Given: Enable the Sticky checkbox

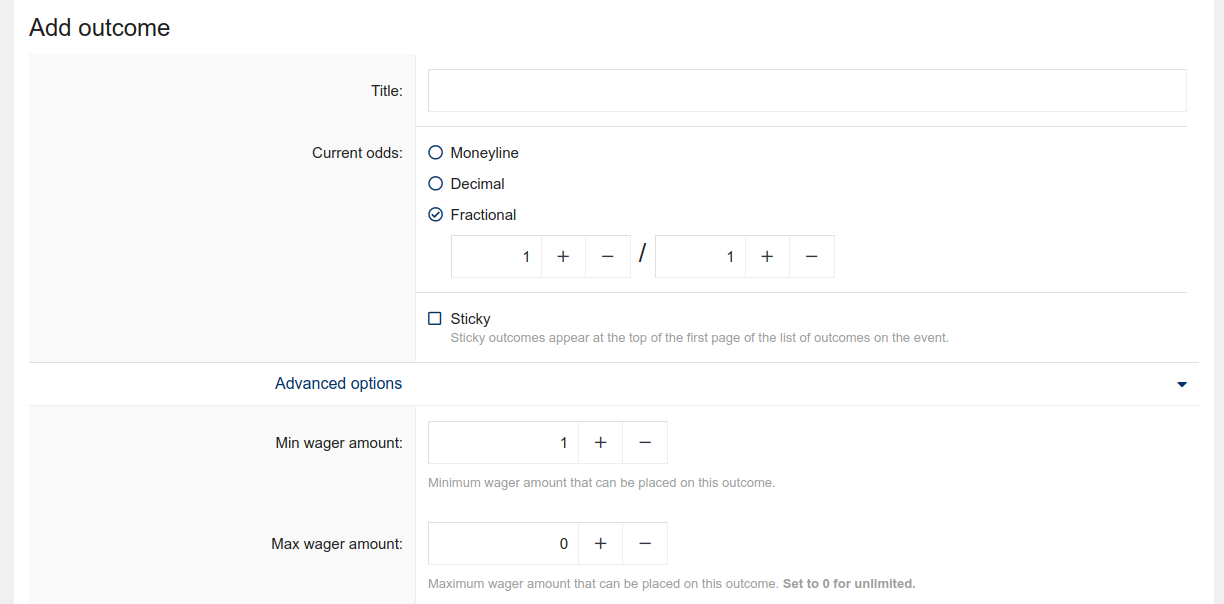Looking at the screenshot, I should coord(435,319).
